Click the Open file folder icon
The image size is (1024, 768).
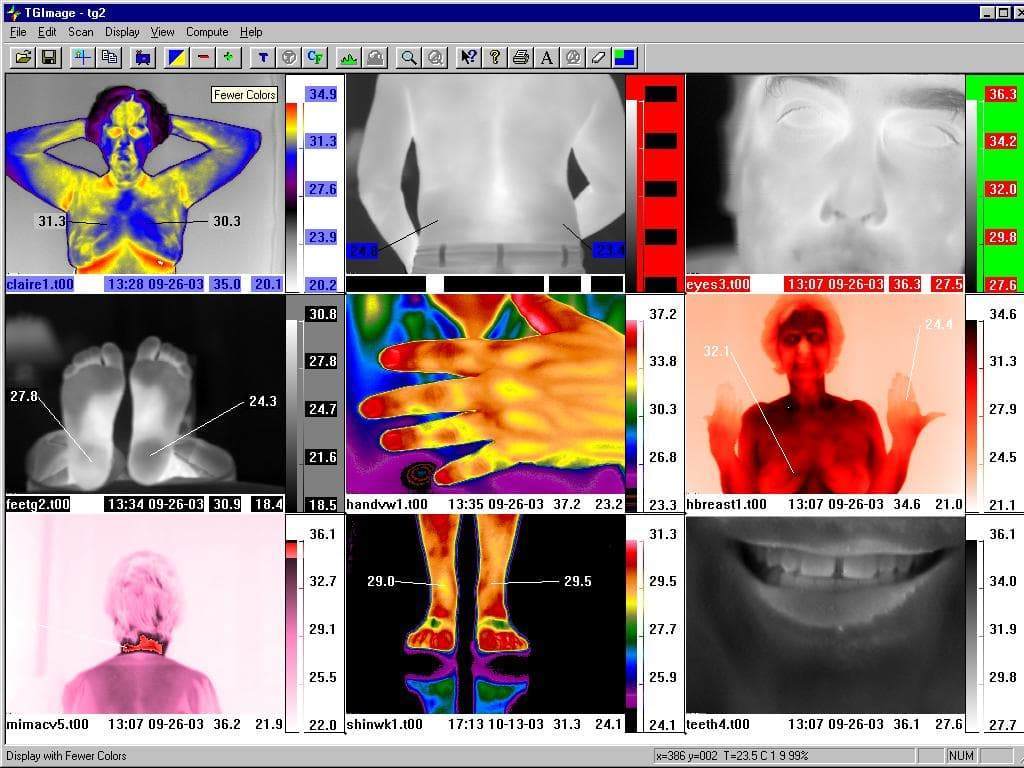coord(22,57)
